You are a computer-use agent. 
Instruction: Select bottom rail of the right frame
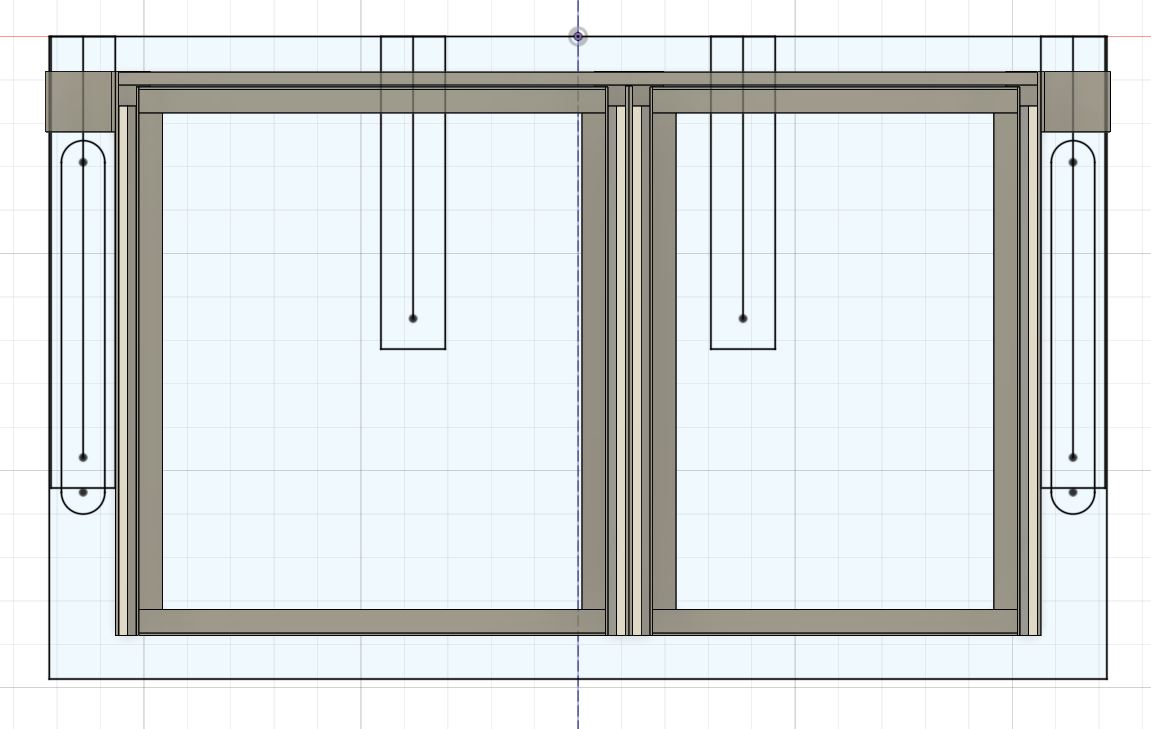(x=835, y=621)
